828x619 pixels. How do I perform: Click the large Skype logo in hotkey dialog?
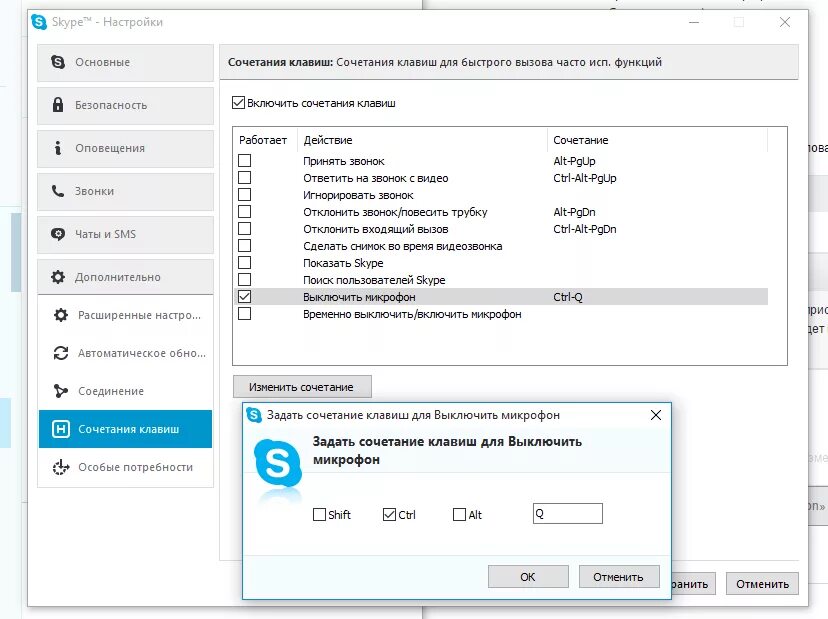point(278,463)
